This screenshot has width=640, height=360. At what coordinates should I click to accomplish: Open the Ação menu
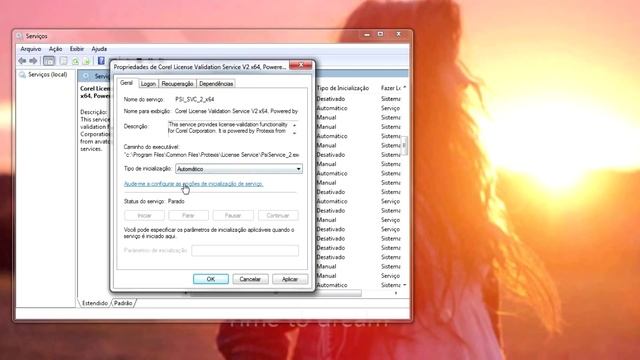pos(56,49)
